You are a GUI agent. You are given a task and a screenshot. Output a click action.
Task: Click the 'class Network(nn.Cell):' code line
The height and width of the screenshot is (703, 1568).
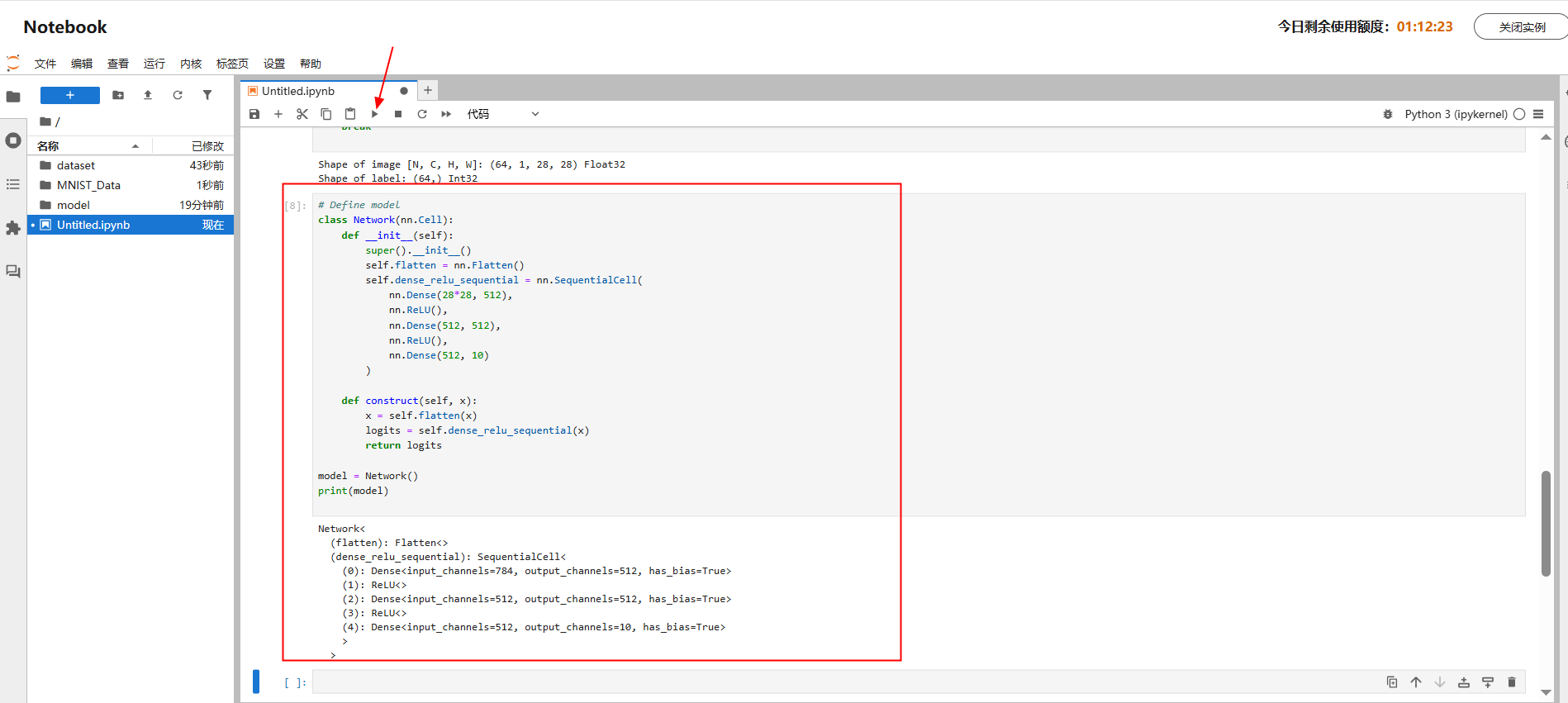click(x=386, y=220)
